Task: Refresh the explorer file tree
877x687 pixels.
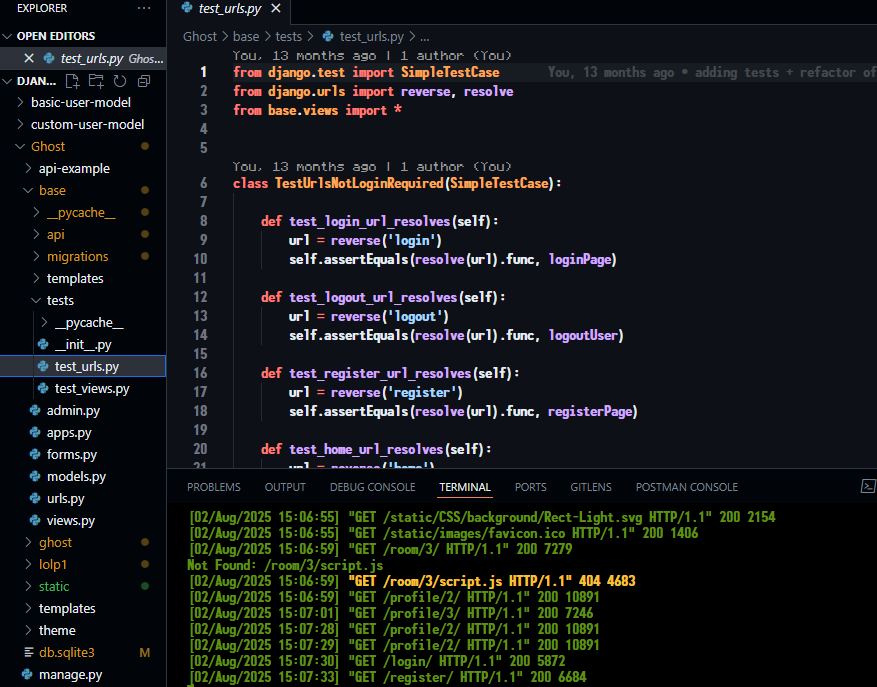Action: [x=120, y=81]
